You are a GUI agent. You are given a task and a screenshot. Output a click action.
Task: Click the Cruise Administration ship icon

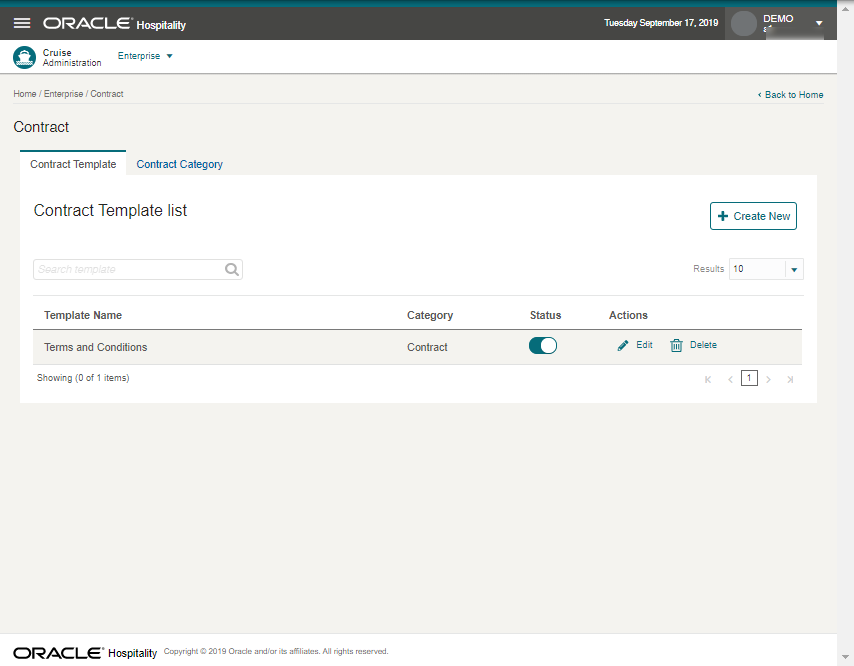click(24, 57)
